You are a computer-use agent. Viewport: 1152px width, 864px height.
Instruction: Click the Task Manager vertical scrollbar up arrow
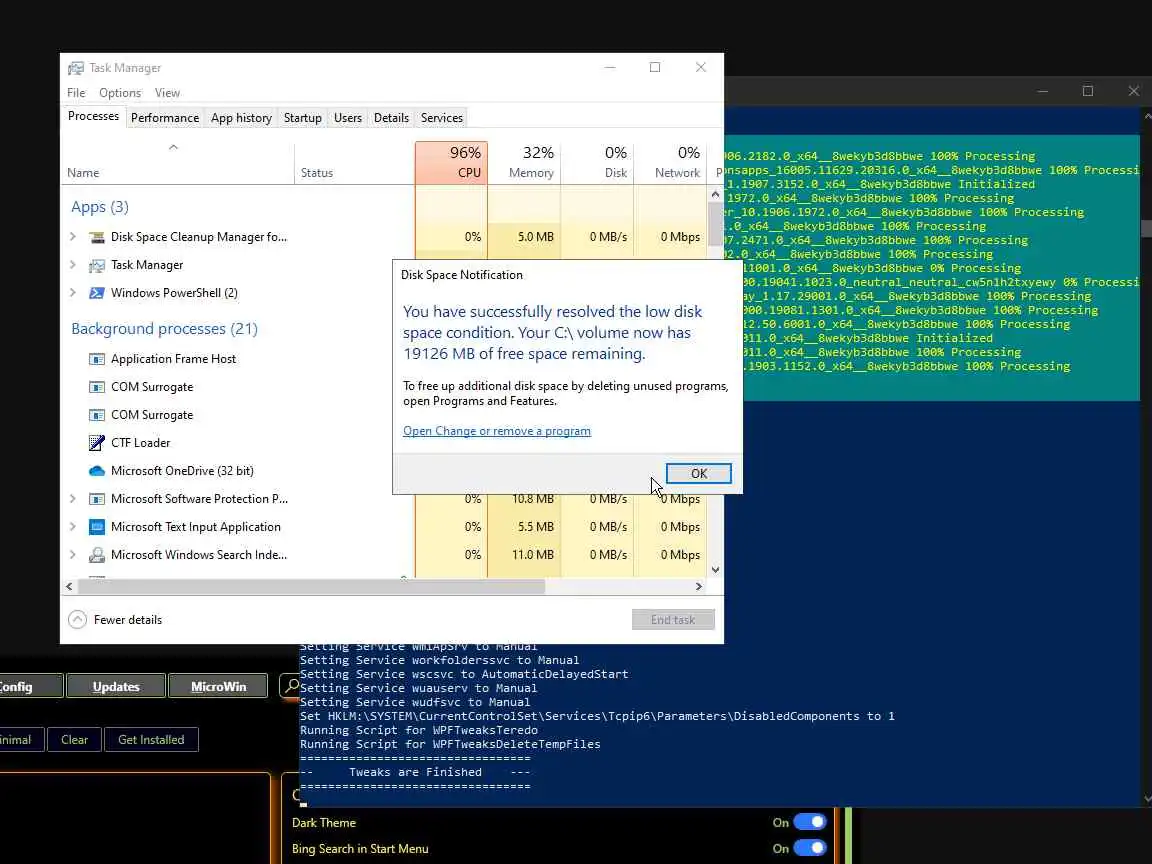click(x=715, y=194)
